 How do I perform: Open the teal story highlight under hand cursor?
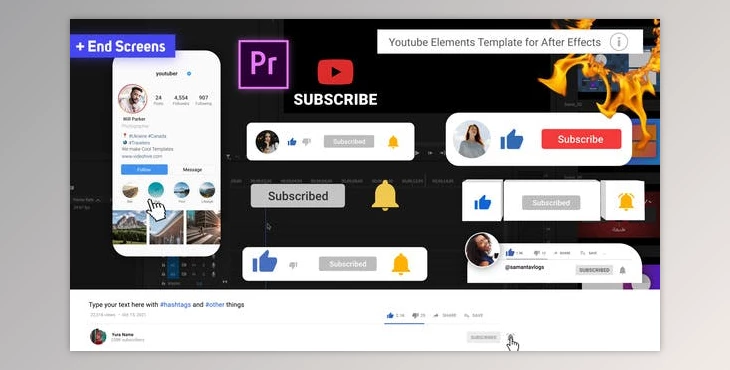click(156, 190)
